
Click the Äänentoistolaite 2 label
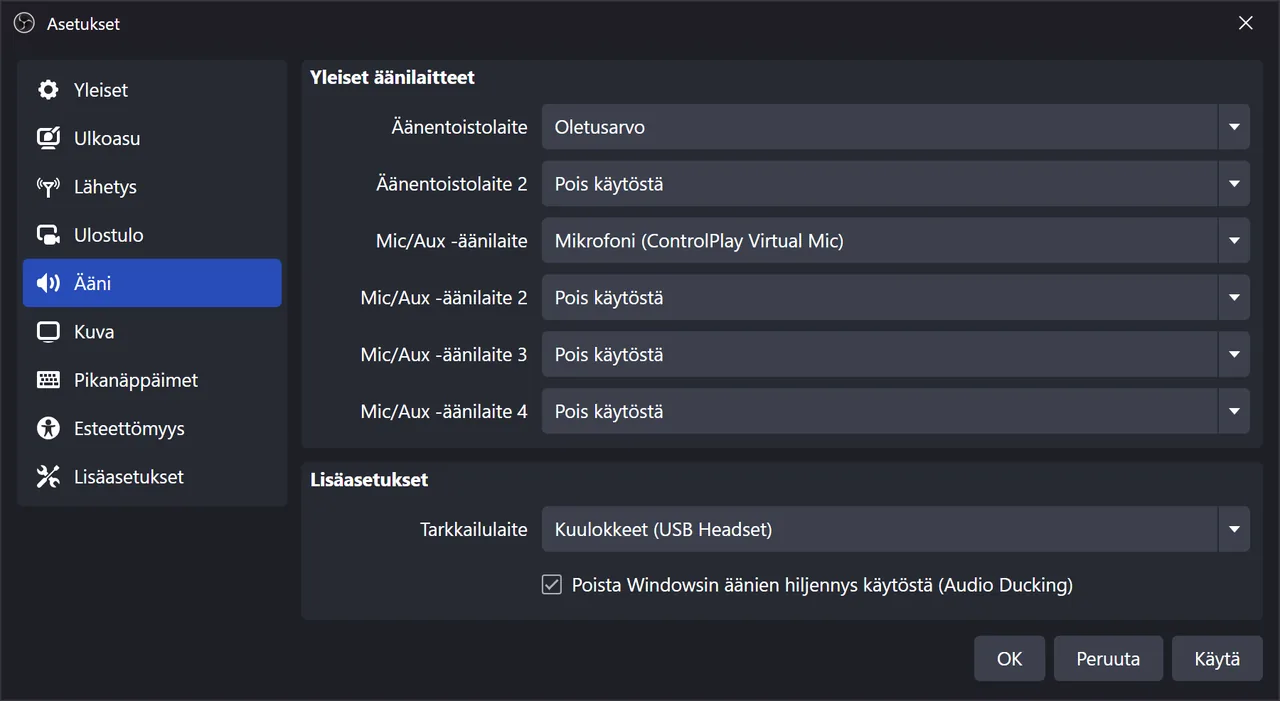(x=452, y=184)
